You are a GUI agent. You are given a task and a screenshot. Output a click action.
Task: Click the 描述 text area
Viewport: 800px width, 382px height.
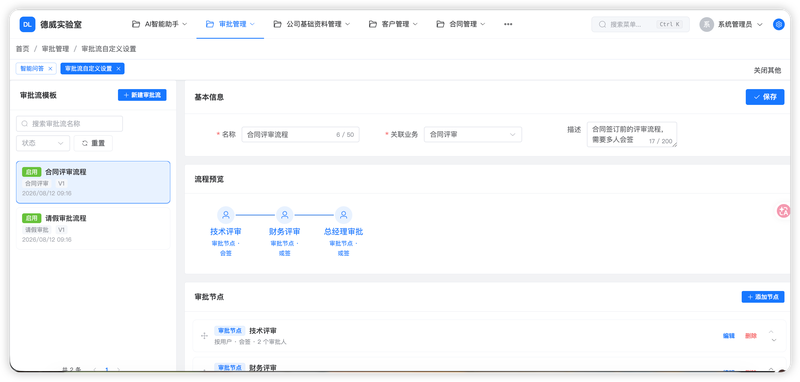pyautogui.click(x=632, y=135)
